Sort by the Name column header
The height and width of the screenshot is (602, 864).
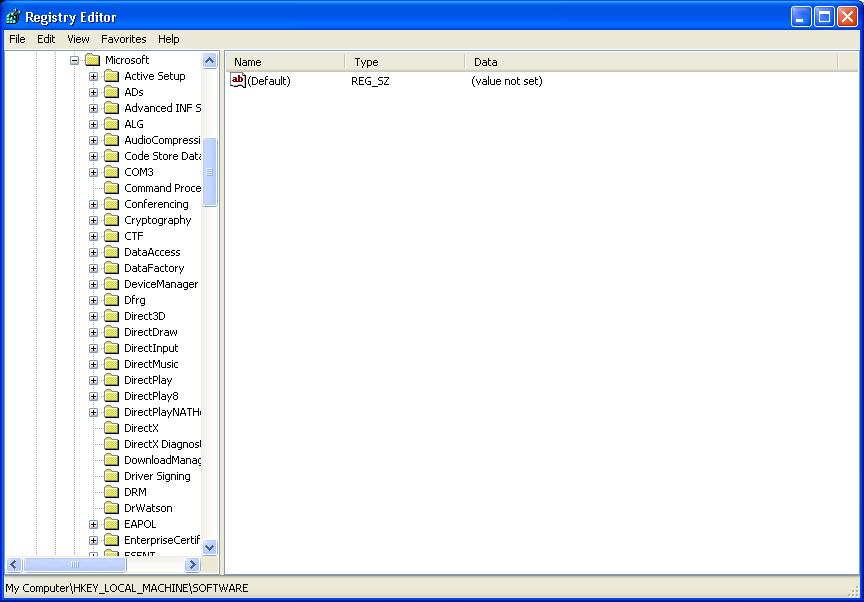287,62
